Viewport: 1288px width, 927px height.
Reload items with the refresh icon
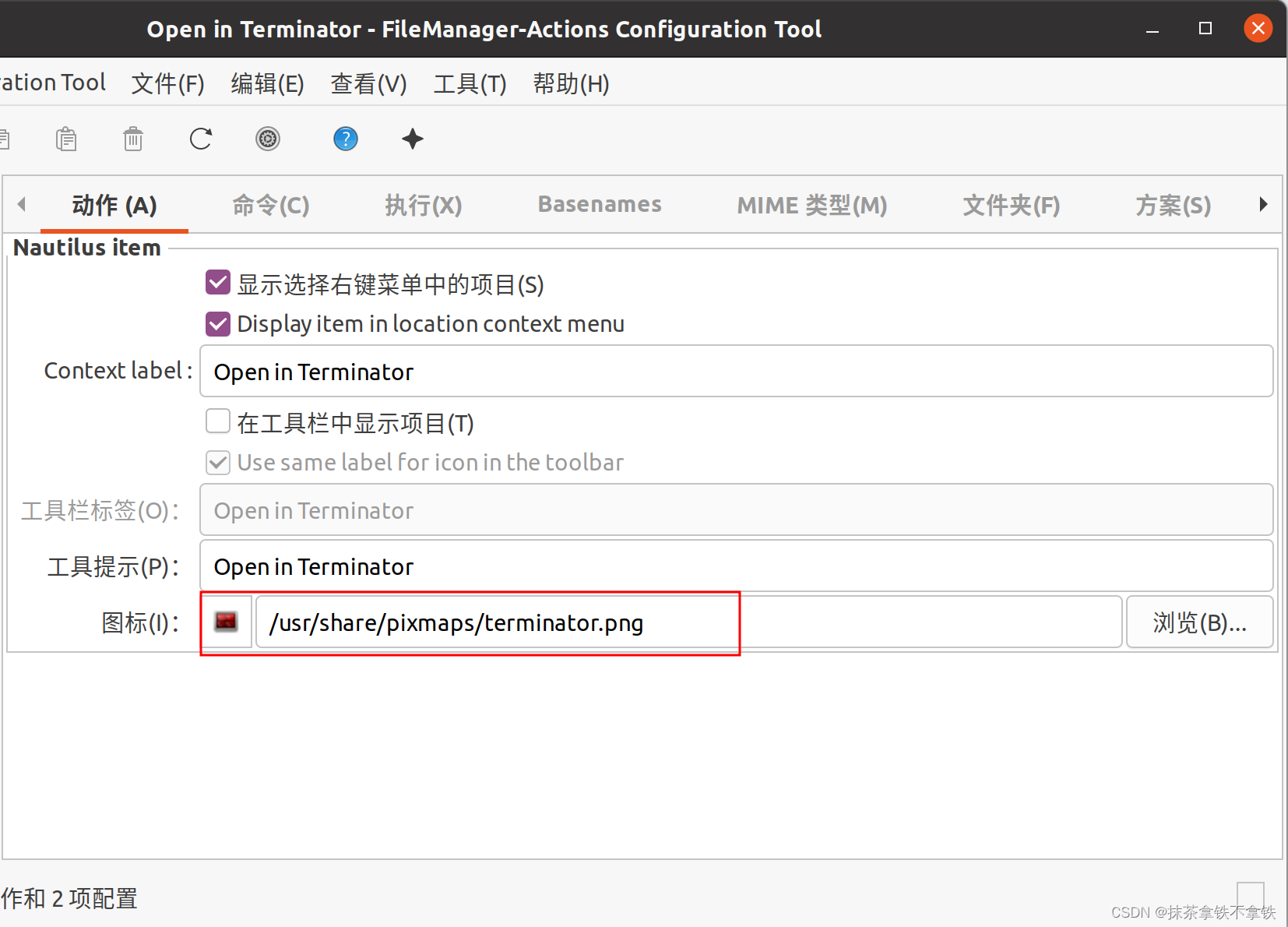pyautogui.click(x=201, y=139)
